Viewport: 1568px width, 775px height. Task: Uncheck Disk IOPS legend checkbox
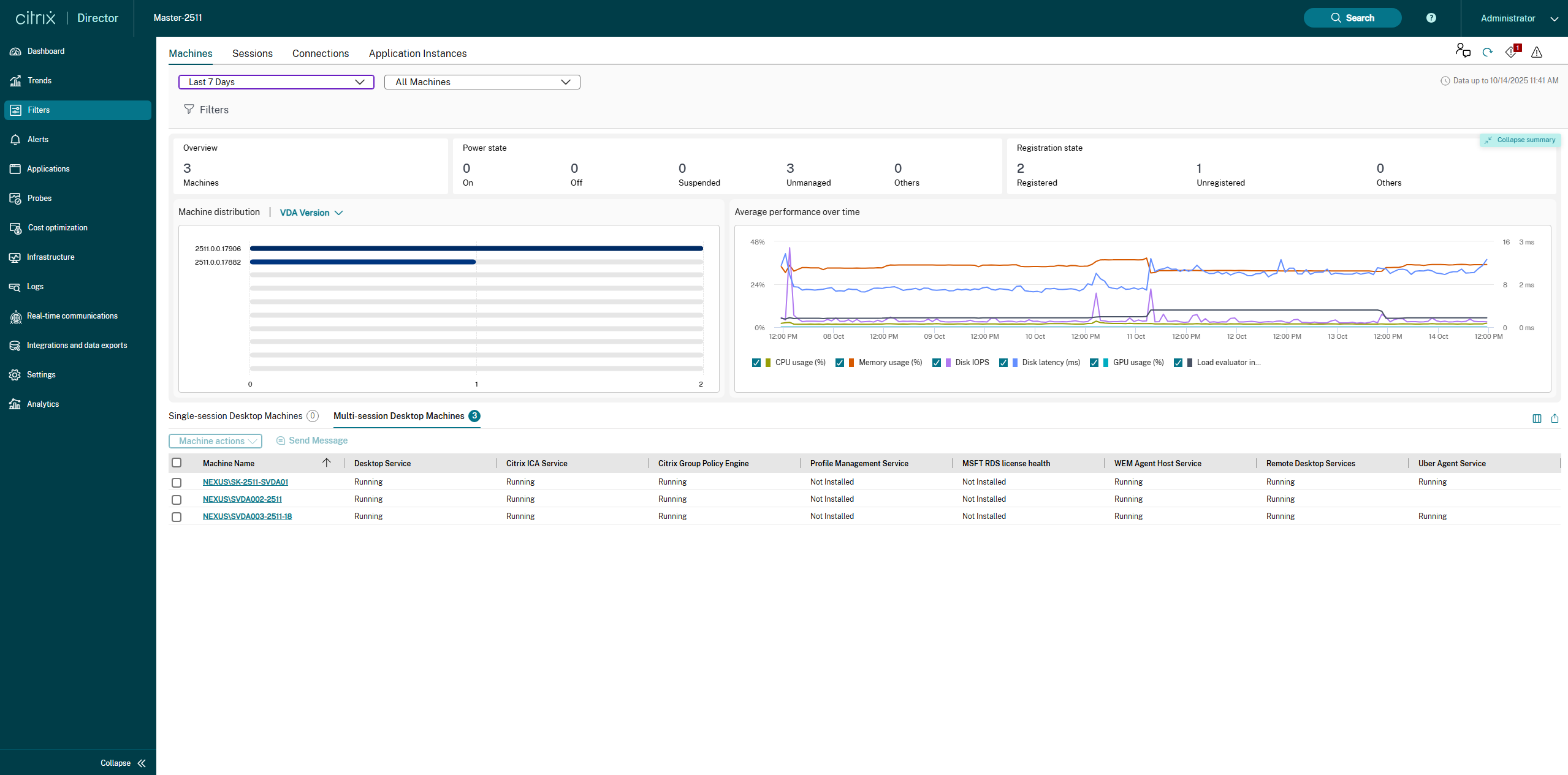(x=937, y=363)
